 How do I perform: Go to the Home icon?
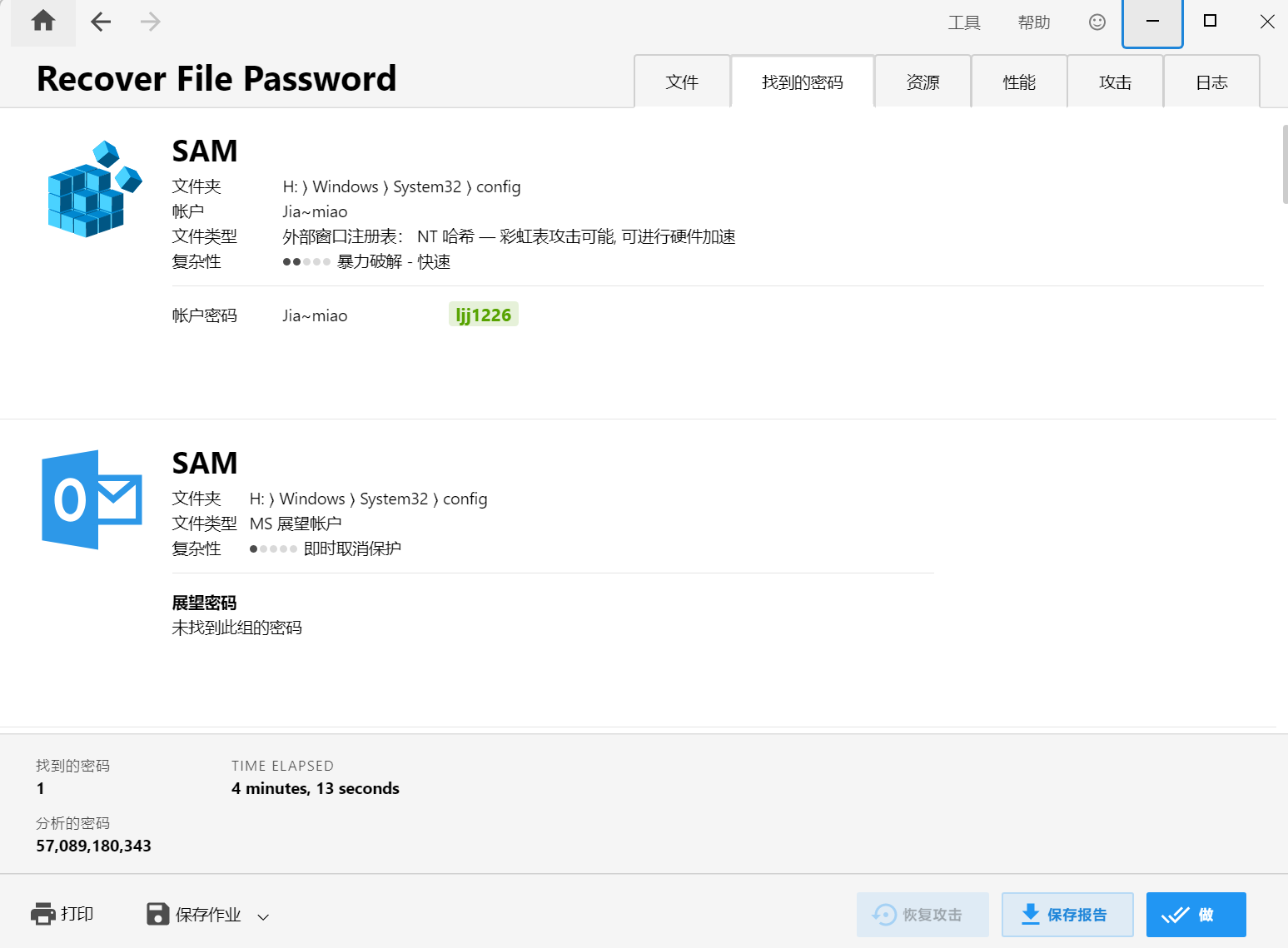pos(43,22)
